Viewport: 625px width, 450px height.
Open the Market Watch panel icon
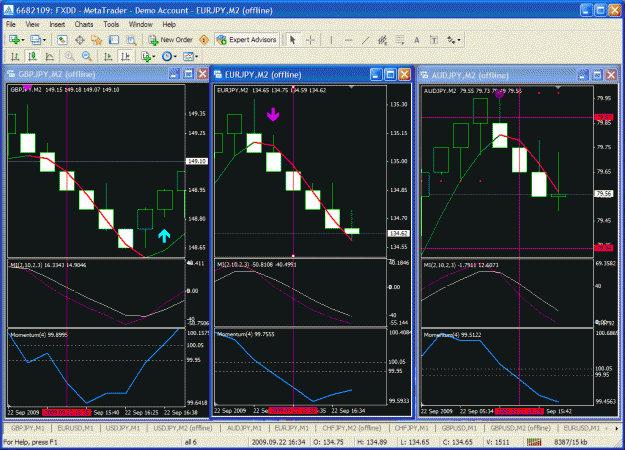(x=62, y=40)
